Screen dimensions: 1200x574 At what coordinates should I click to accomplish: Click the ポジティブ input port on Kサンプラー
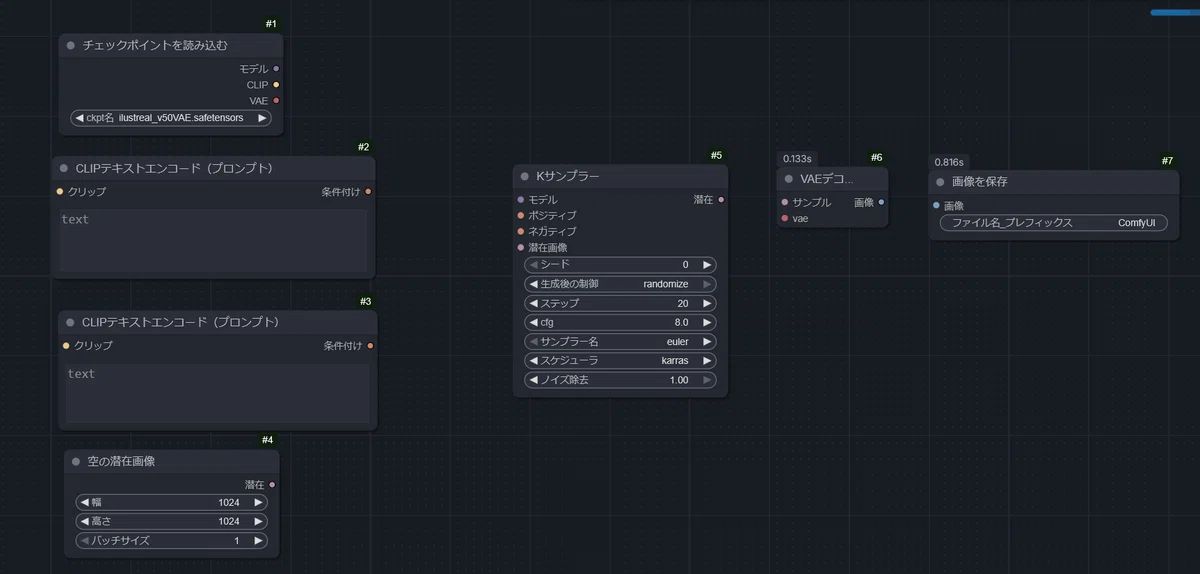521,215
